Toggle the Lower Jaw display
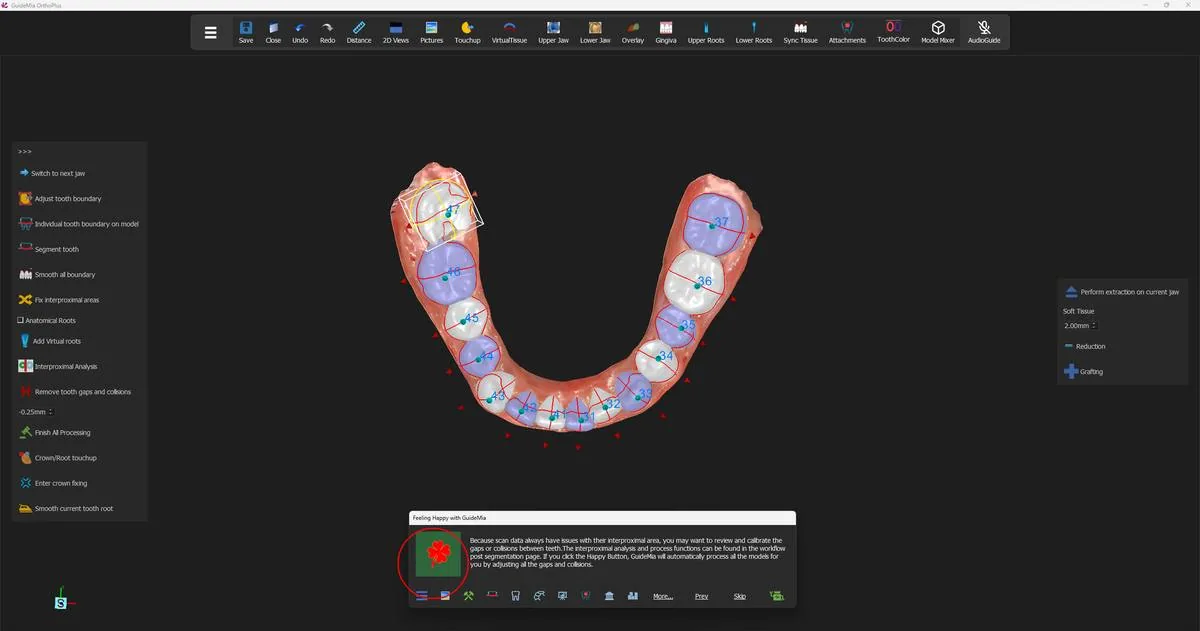The image size is (1200, 631). pyautogui.click(x=595, y=32)
